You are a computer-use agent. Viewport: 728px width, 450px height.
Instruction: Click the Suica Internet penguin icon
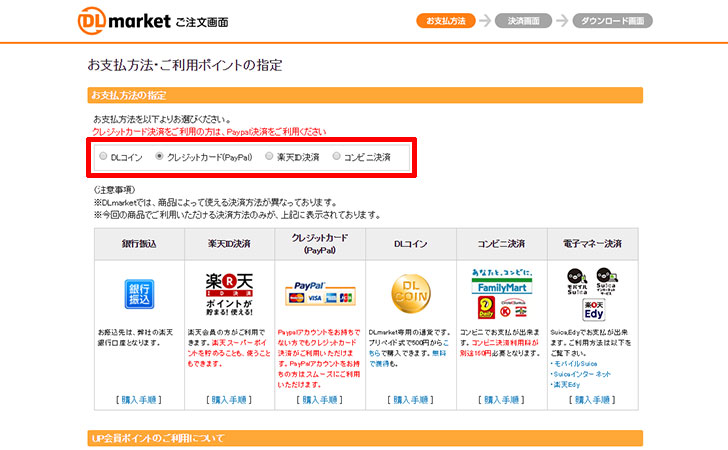coord(606,281)
